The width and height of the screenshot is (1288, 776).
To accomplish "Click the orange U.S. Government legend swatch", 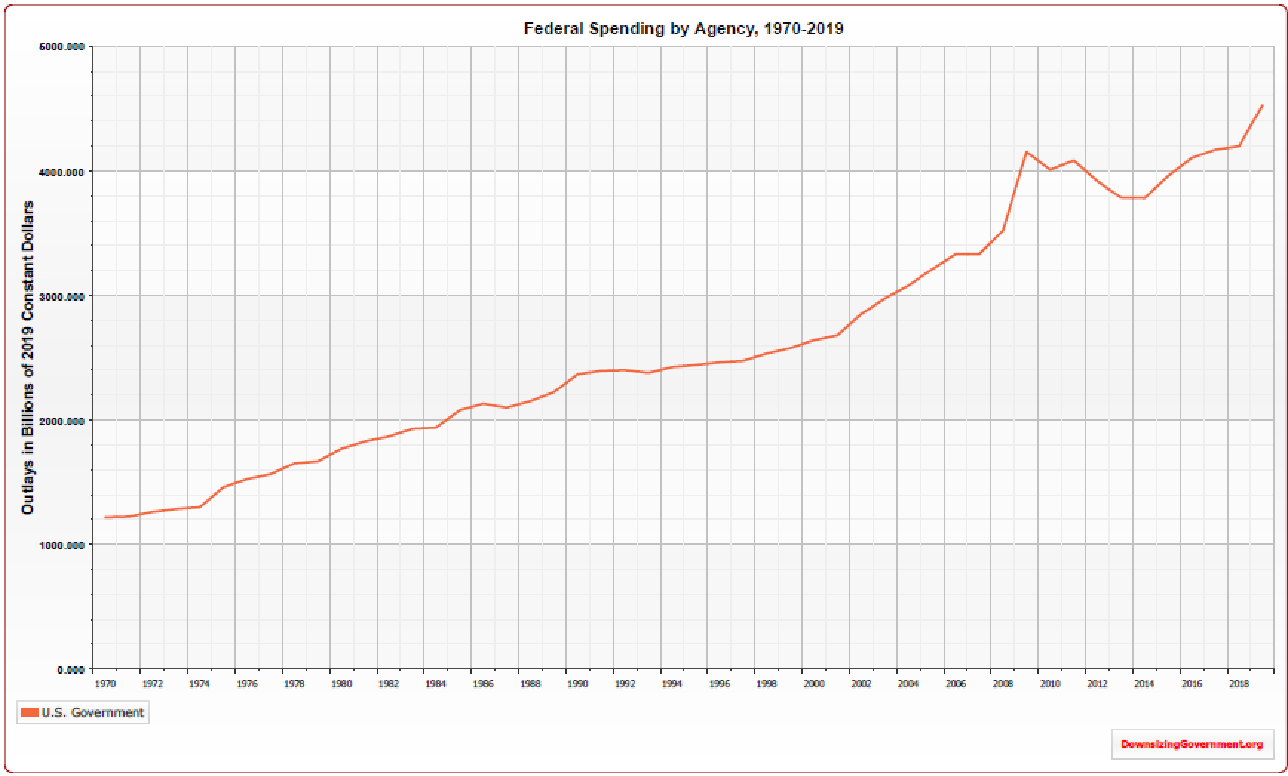I will pyautogui.click(x=29, y=713).
